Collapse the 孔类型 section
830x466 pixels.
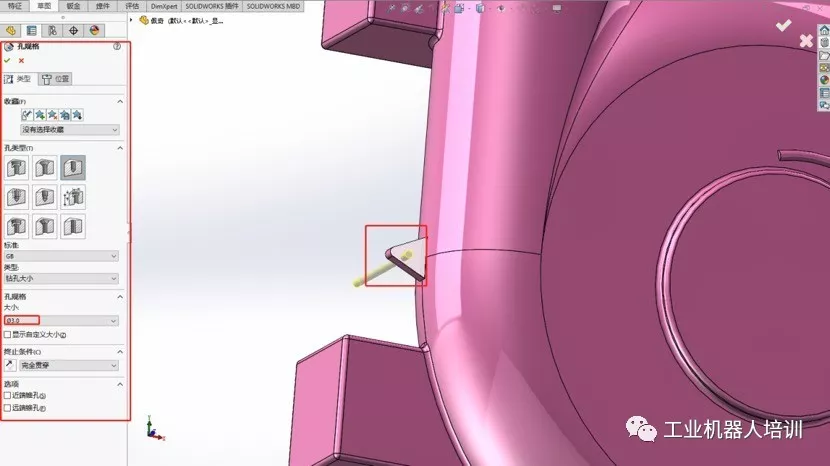coord(120,148)
